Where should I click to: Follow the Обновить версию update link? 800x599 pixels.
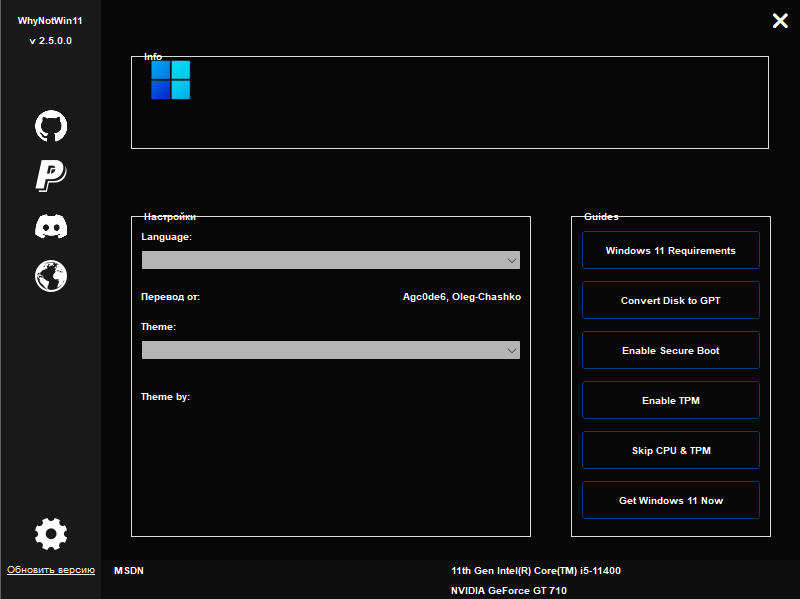pyautogui.click(x=51, y=570)
